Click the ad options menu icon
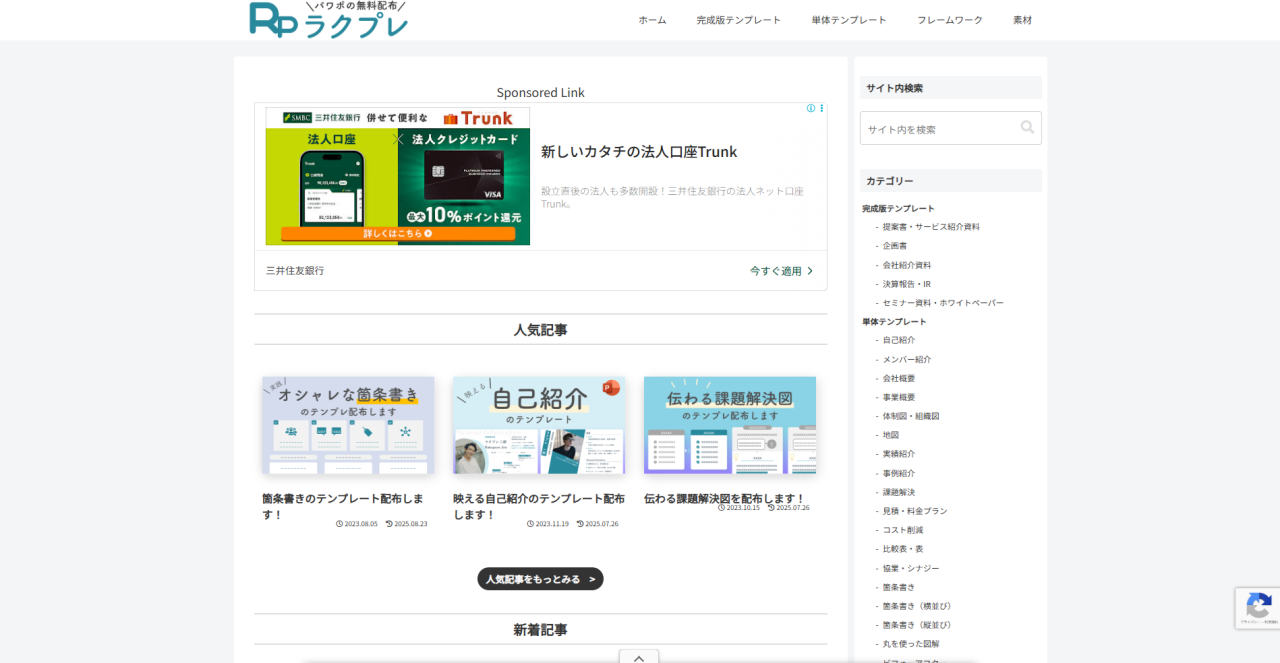1280x663 pixels. tap(822, 108)
